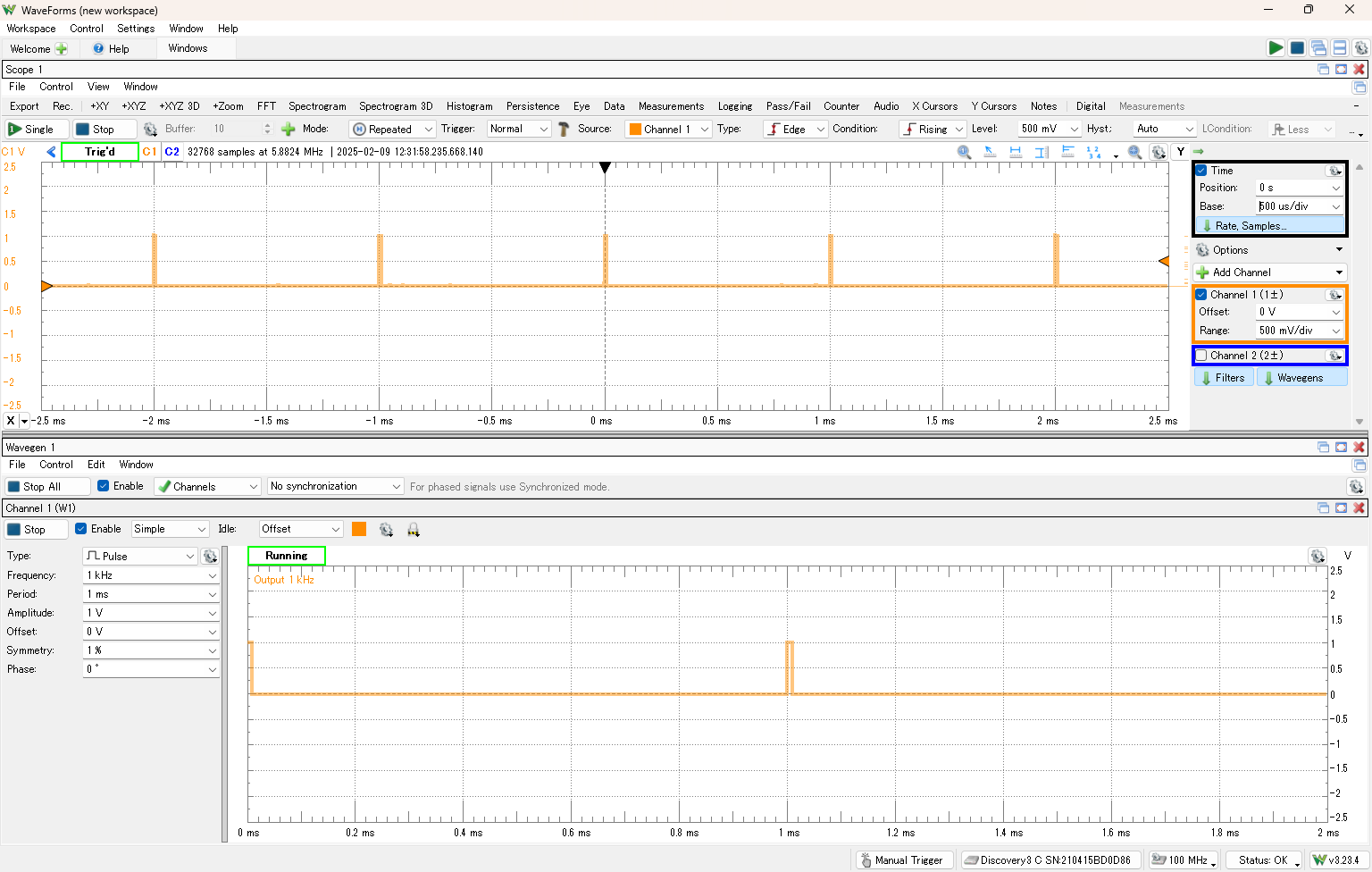Enable the Channel 2 checkbox
The image size is (1372, 872).
(1201, 356)
